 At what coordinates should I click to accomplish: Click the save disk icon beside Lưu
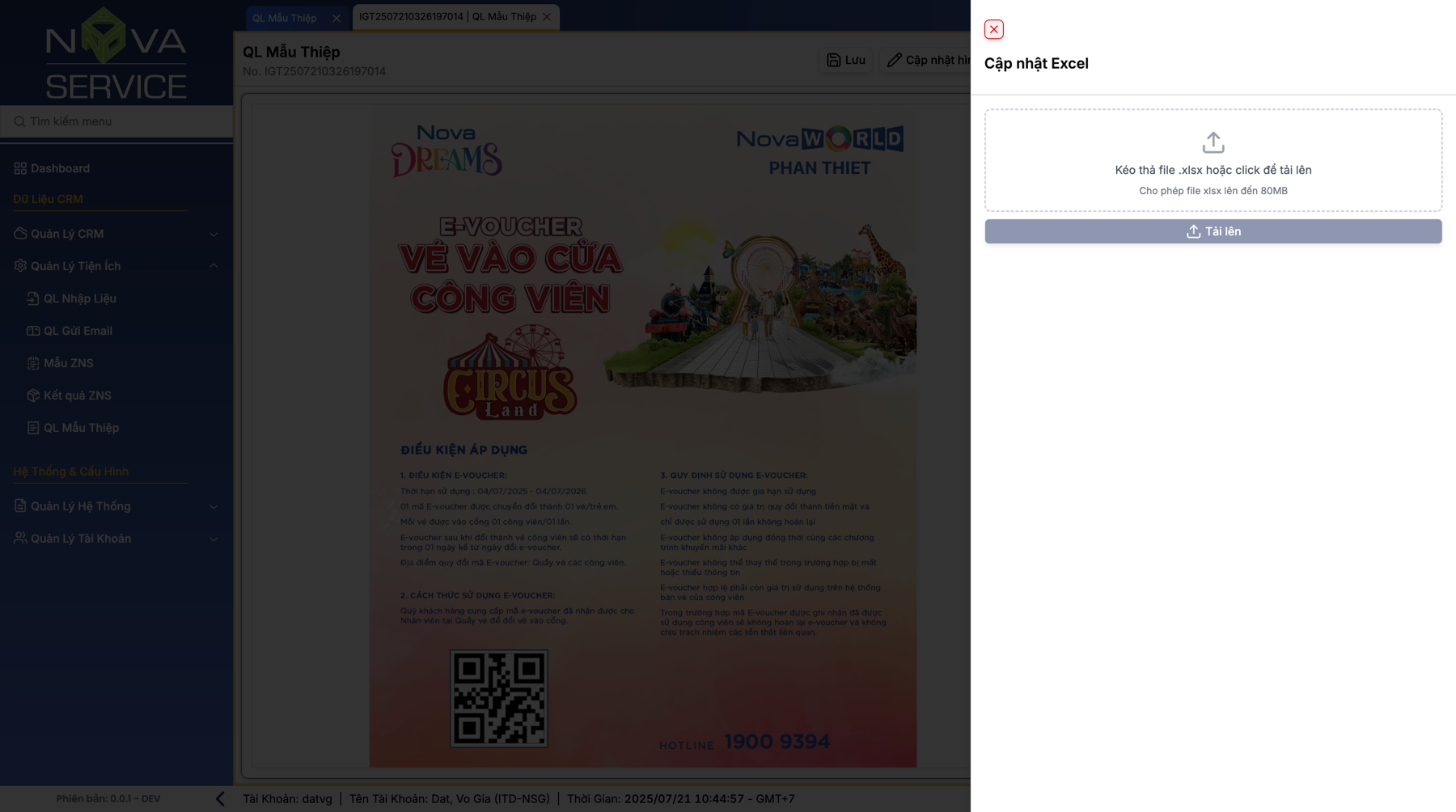(x=833, y=60)
